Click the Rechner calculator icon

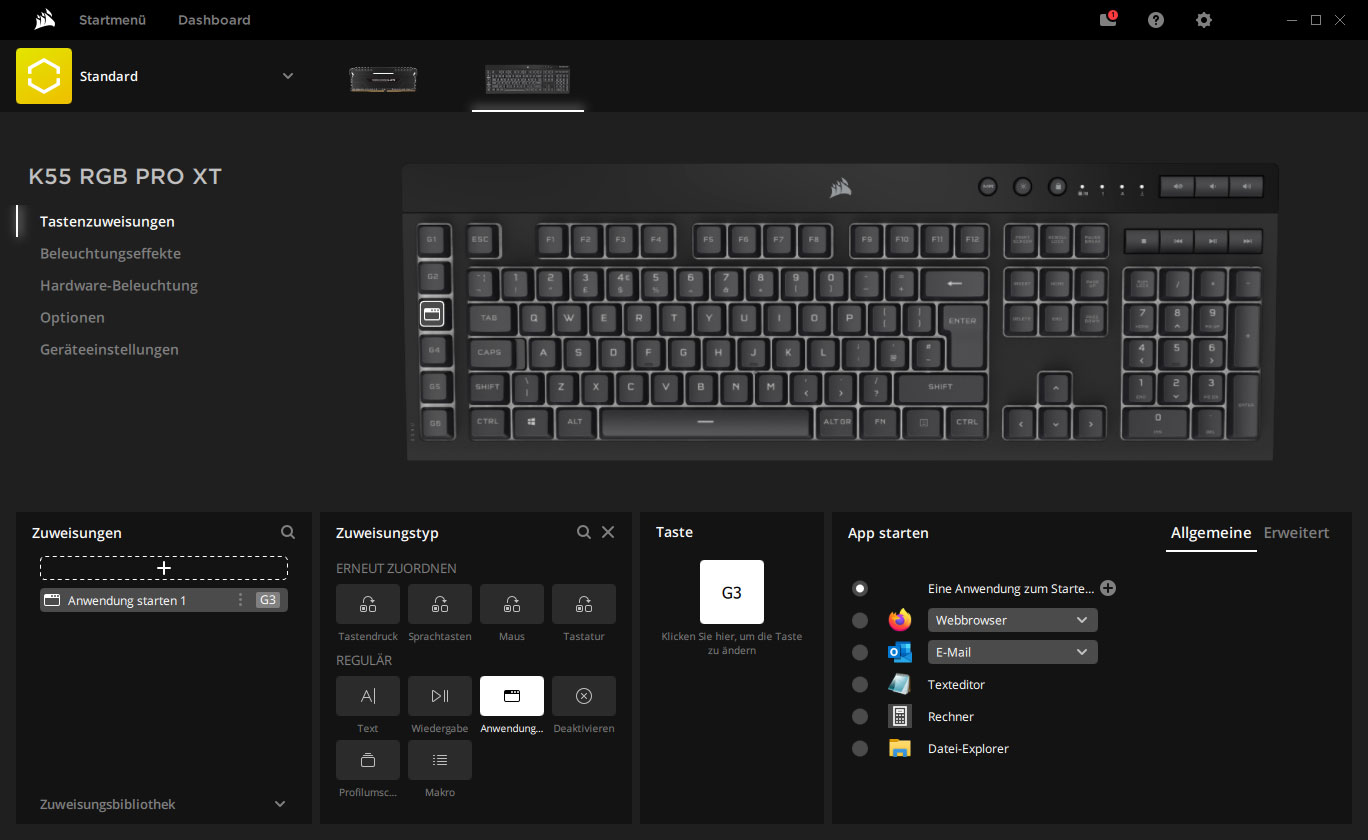[900, 716]
